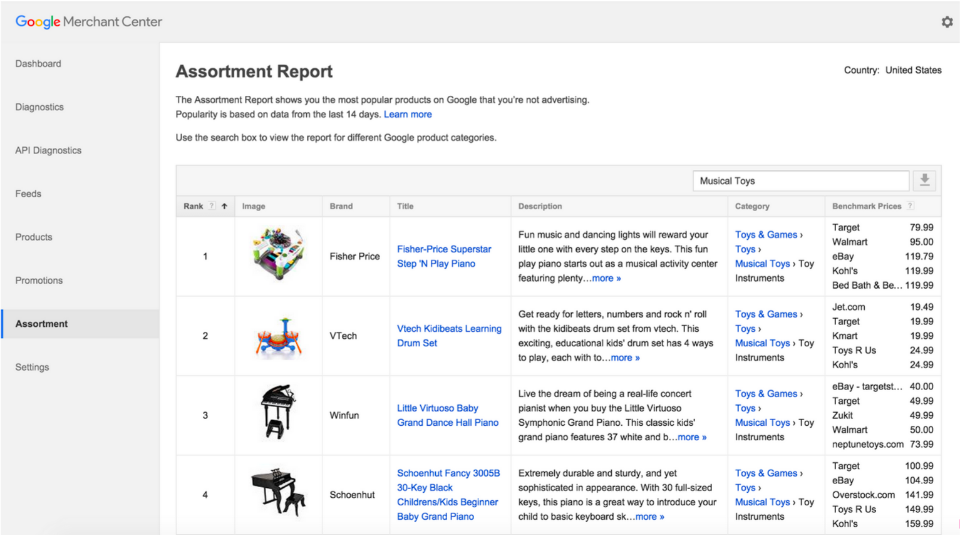Go to the Diagnostics page
This screenshot has width=960, height=538.
tap(39, 107)
